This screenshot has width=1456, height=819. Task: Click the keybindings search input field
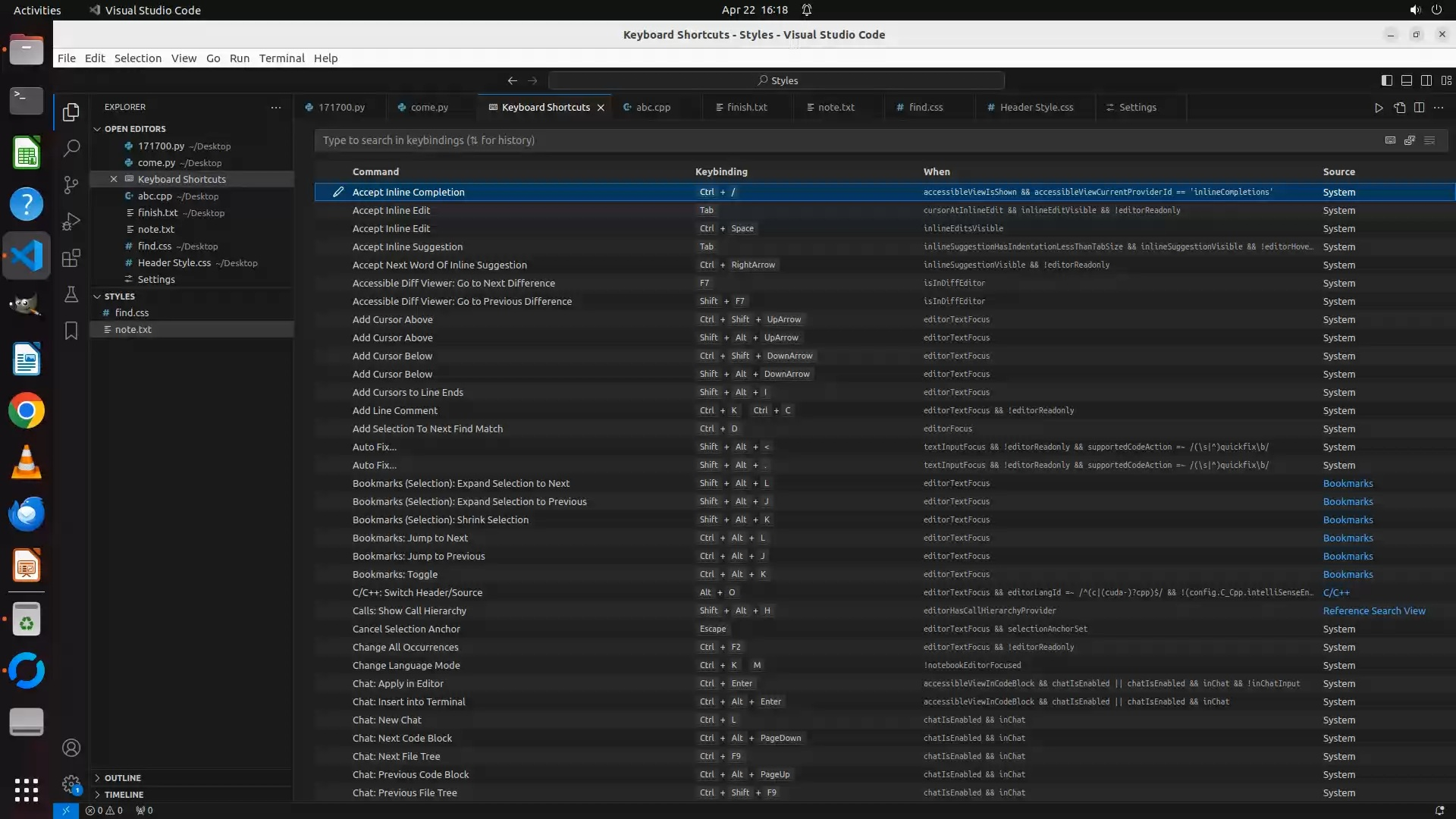[834, 140]
